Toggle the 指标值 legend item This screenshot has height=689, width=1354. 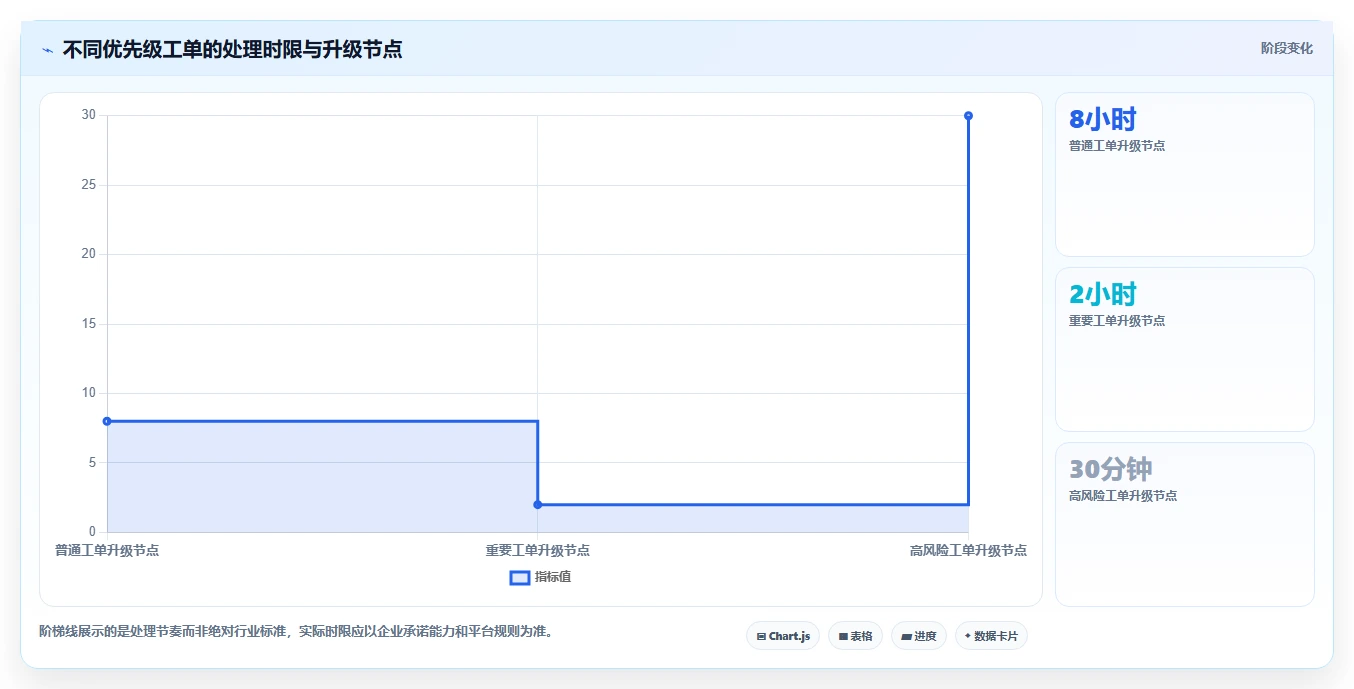pyautogui.click(x=540, y=577)
